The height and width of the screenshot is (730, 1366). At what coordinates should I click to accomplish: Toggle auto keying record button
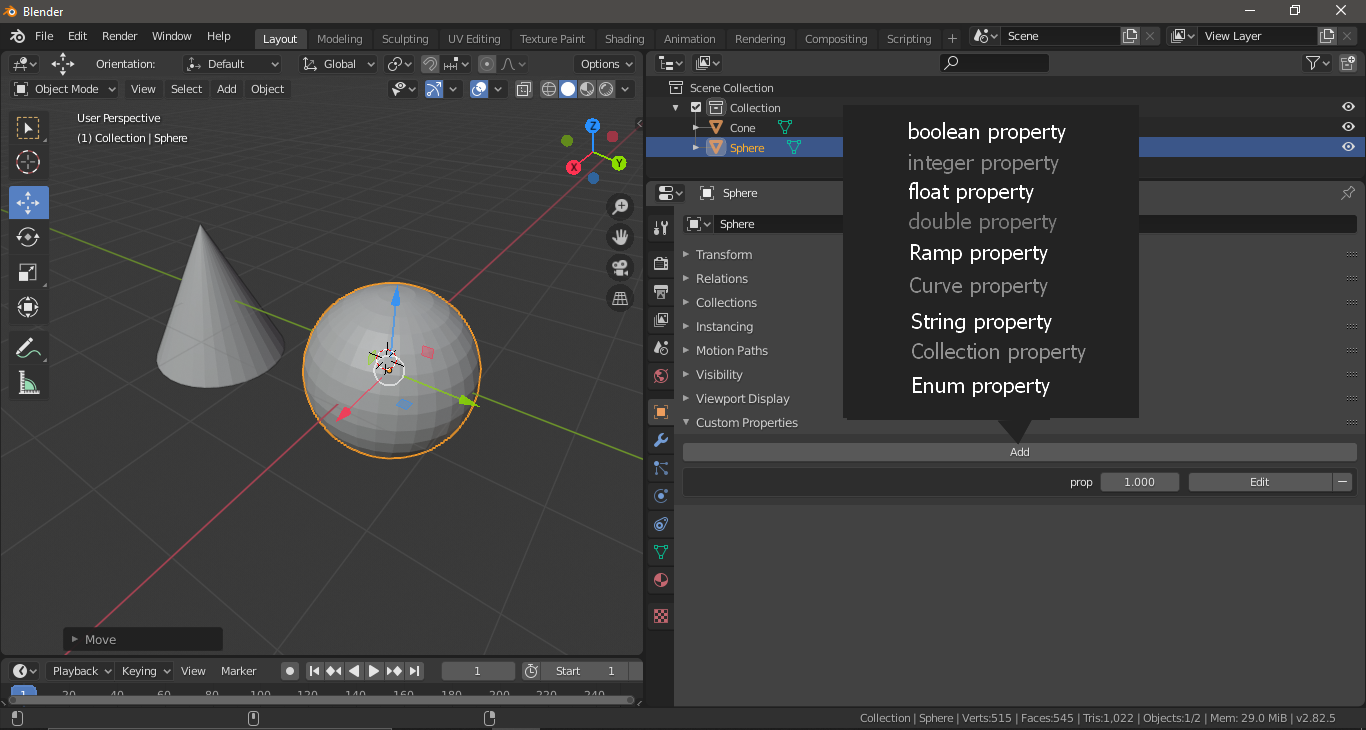(289, 671)
